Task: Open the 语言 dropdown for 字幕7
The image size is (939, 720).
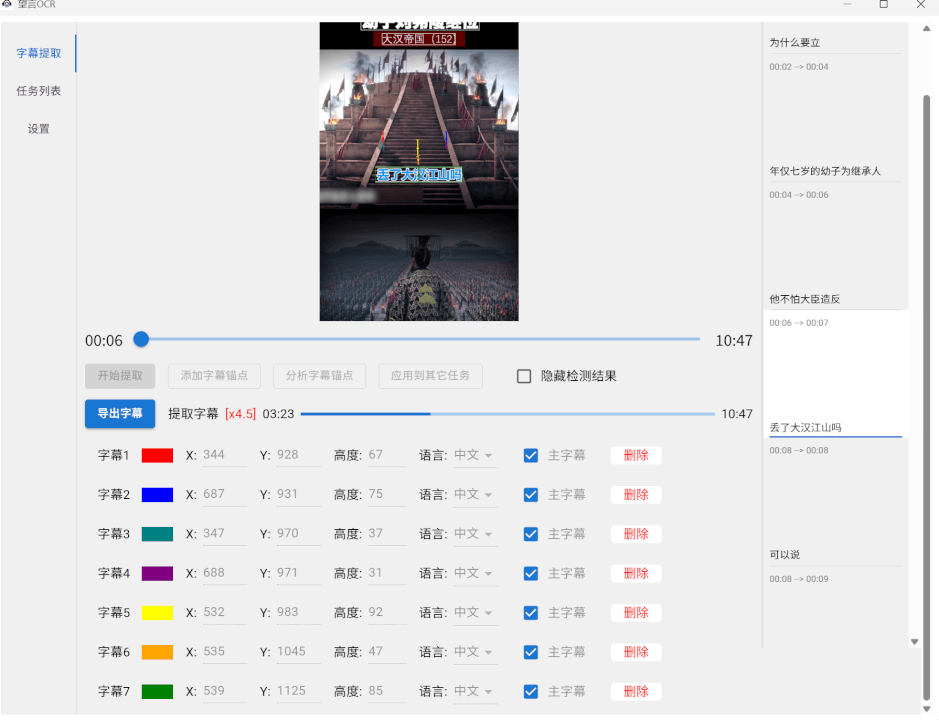Action: 474,691
